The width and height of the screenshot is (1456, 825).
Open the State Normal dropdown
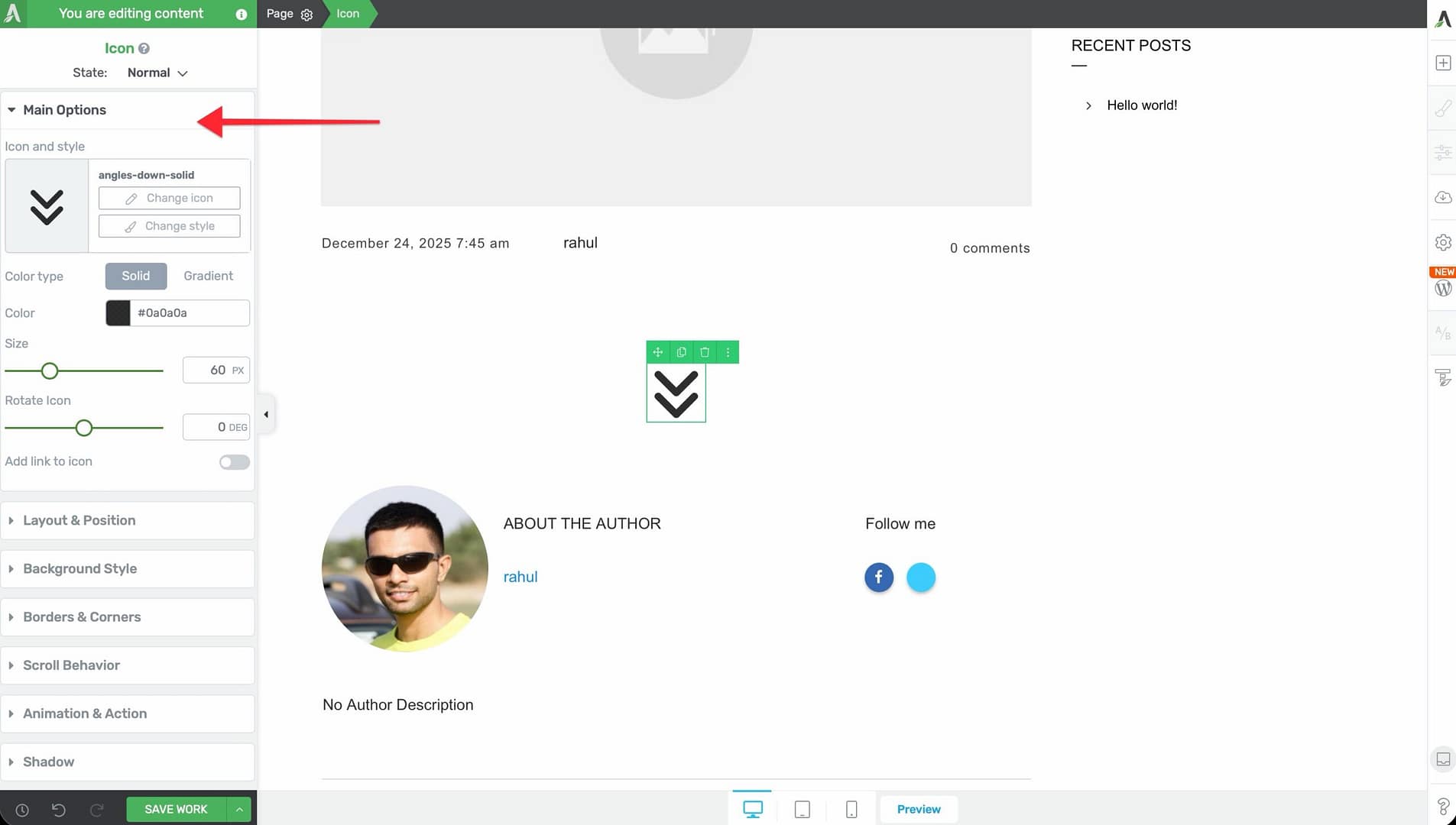click(x=157, y=73)
